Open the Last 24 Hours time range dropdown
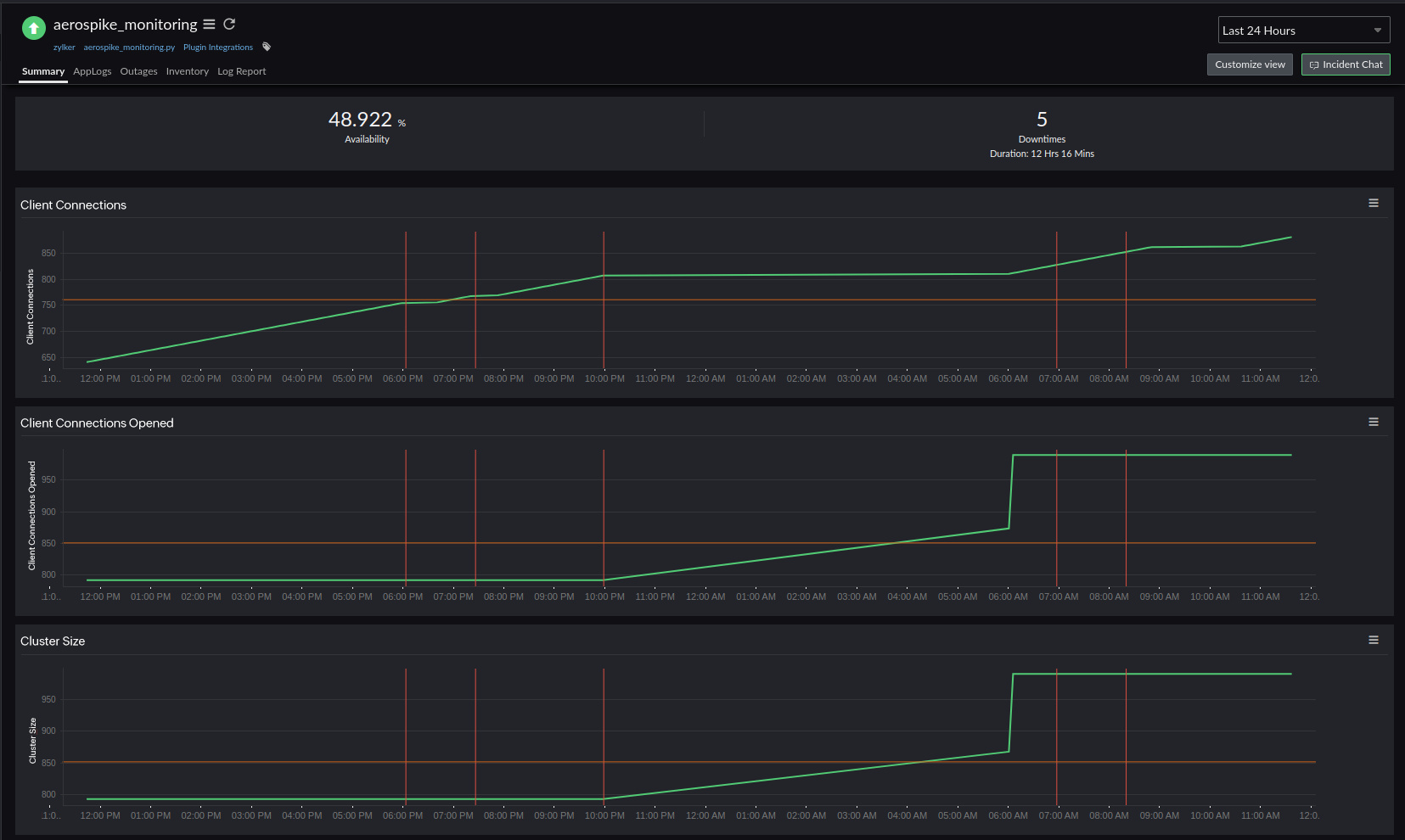The height and width of the screenshot is (840, 1405). click(1304, 31)
